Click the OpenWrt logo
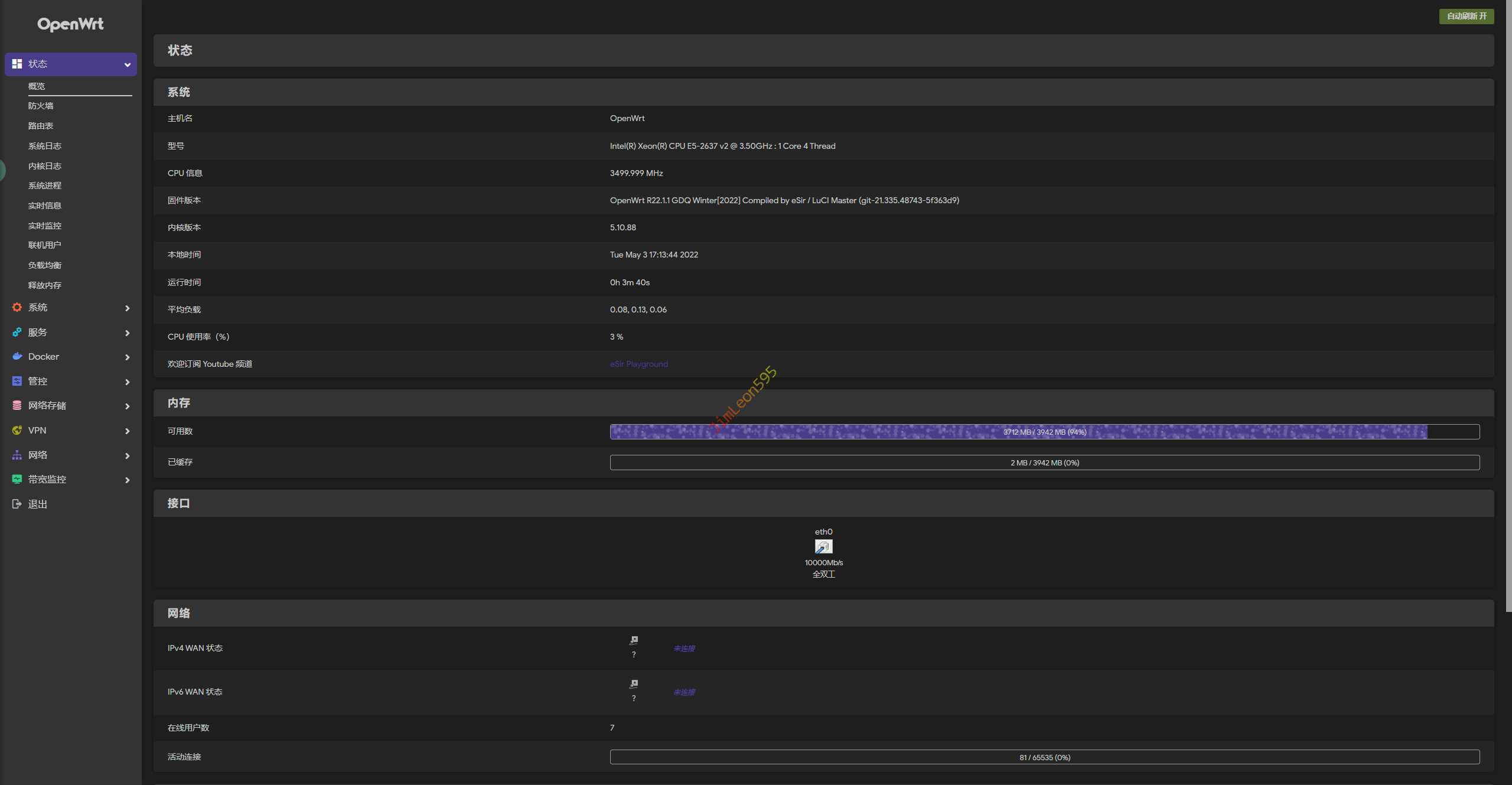 70,24
